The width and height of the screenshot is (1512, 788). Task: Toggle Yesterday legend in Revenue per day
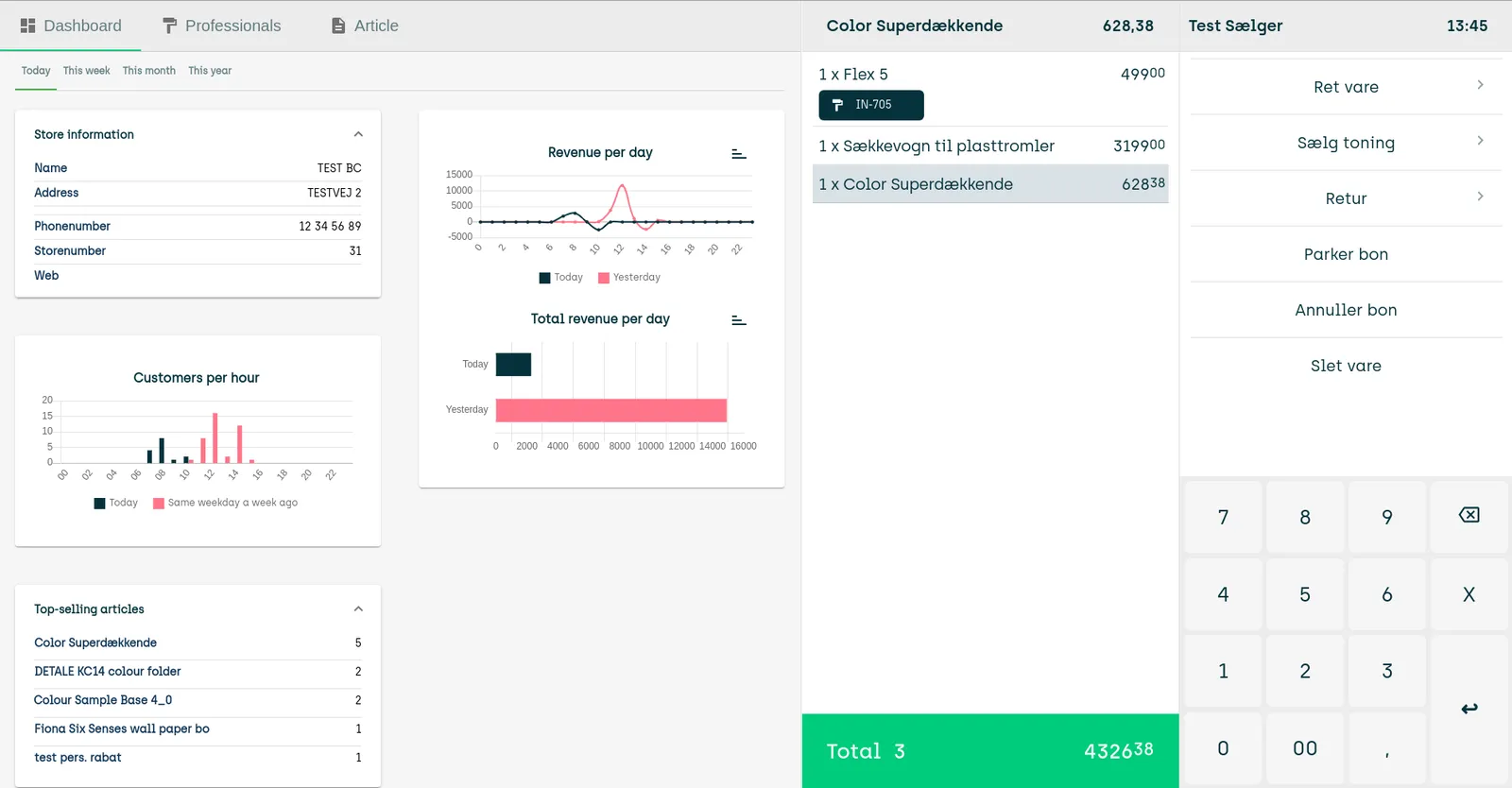coord(629,278)
